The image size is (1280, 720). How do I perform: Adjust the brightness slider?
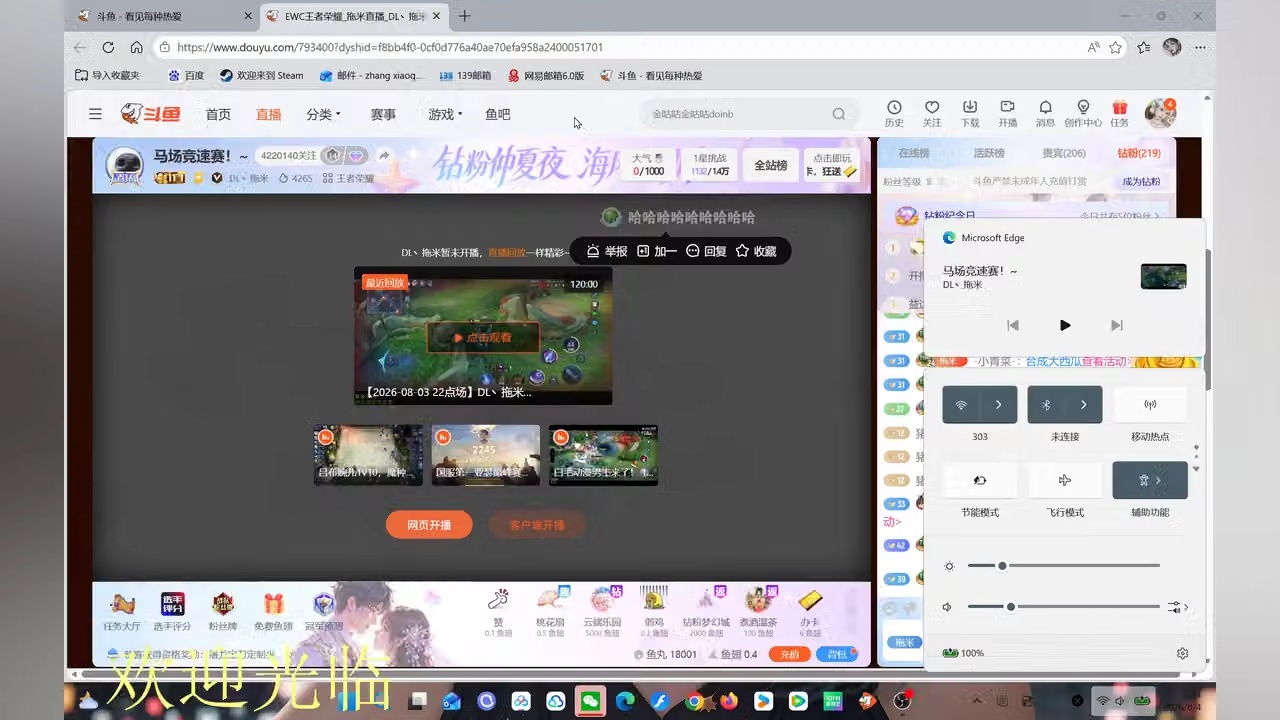pos(1064,566)
